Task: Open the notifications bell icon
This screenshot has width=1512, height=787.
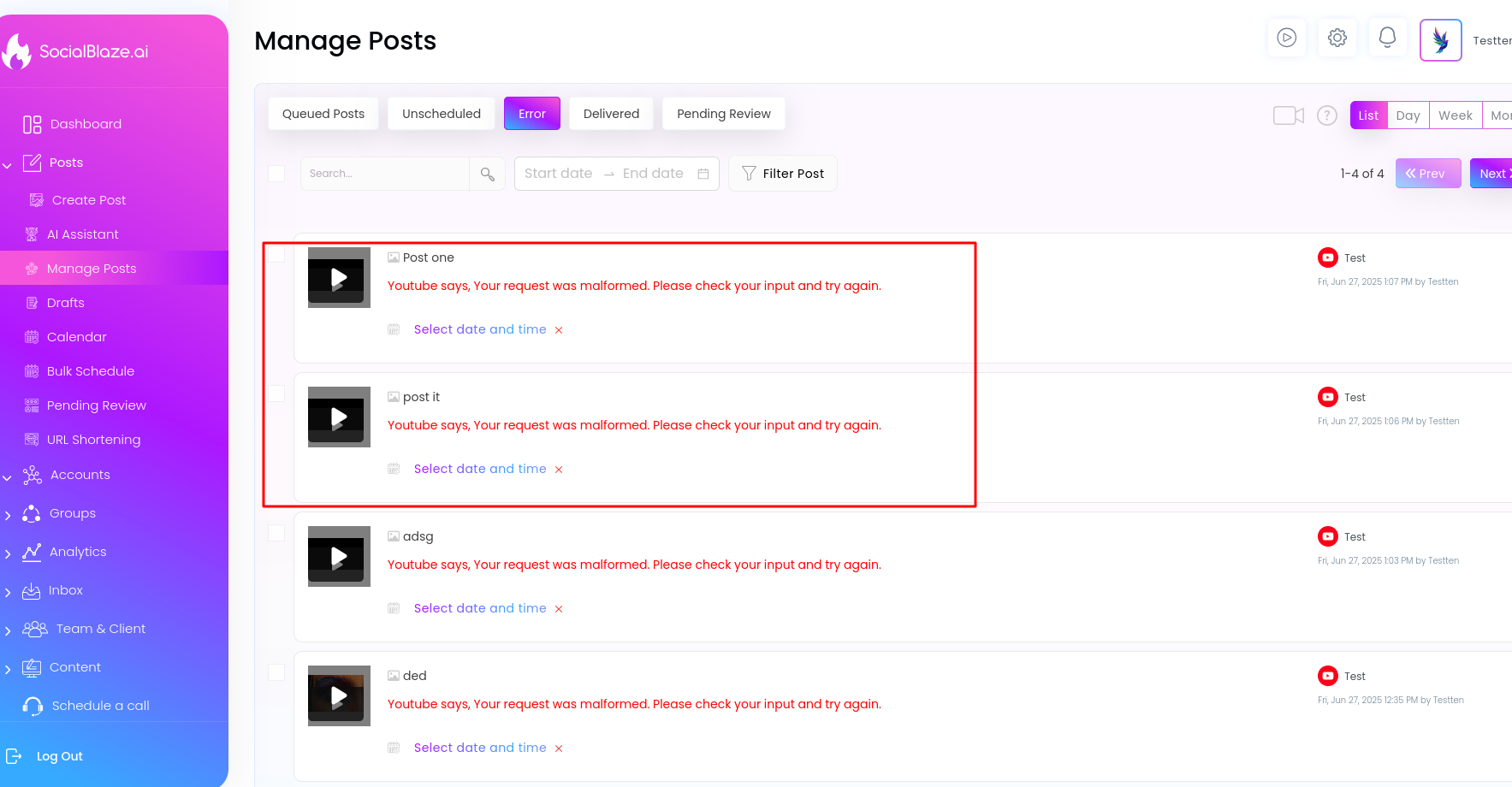Action: [x=1388, y=38]
